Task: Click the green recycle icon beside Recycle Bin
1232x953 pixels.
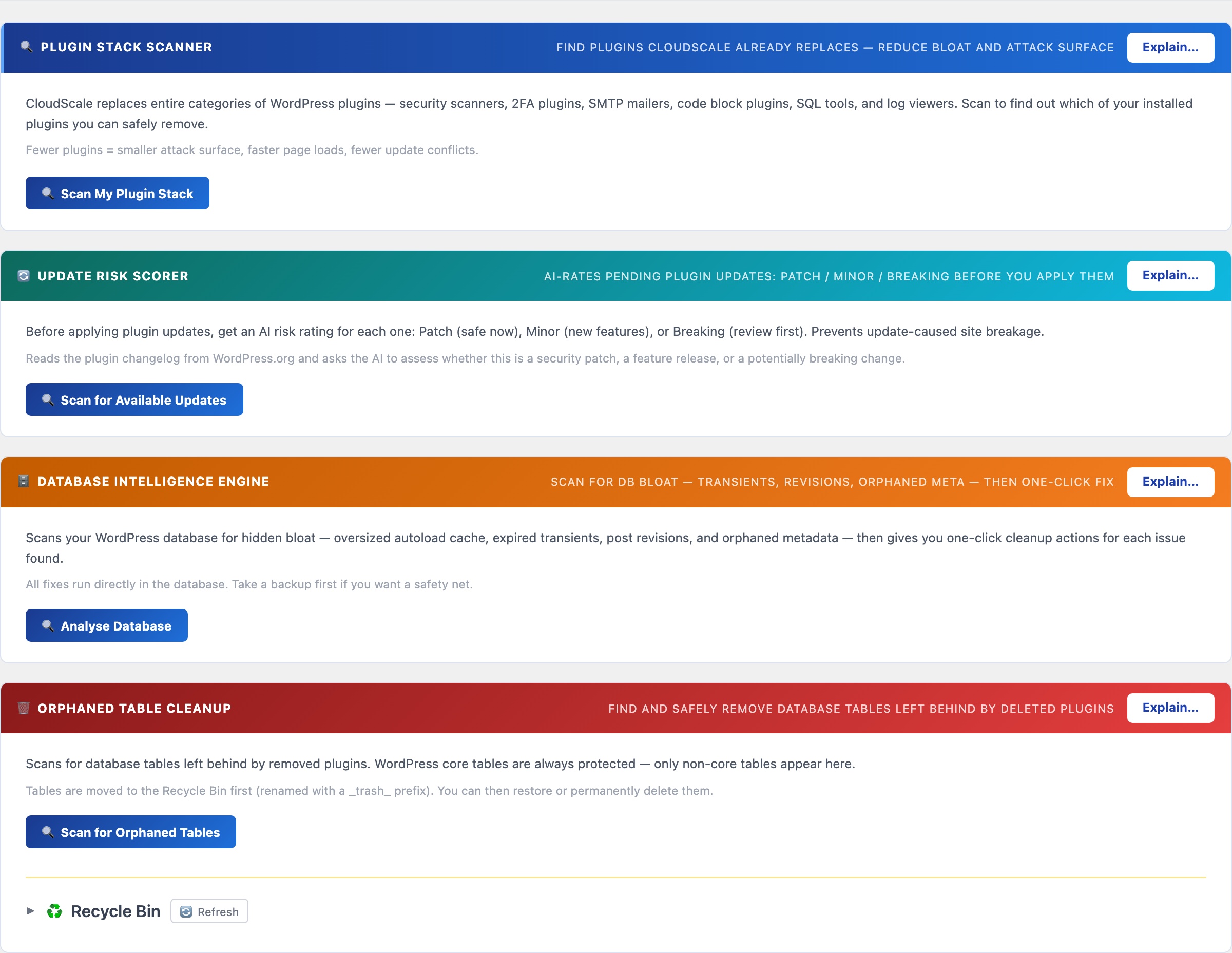Action: coord(55,911)
